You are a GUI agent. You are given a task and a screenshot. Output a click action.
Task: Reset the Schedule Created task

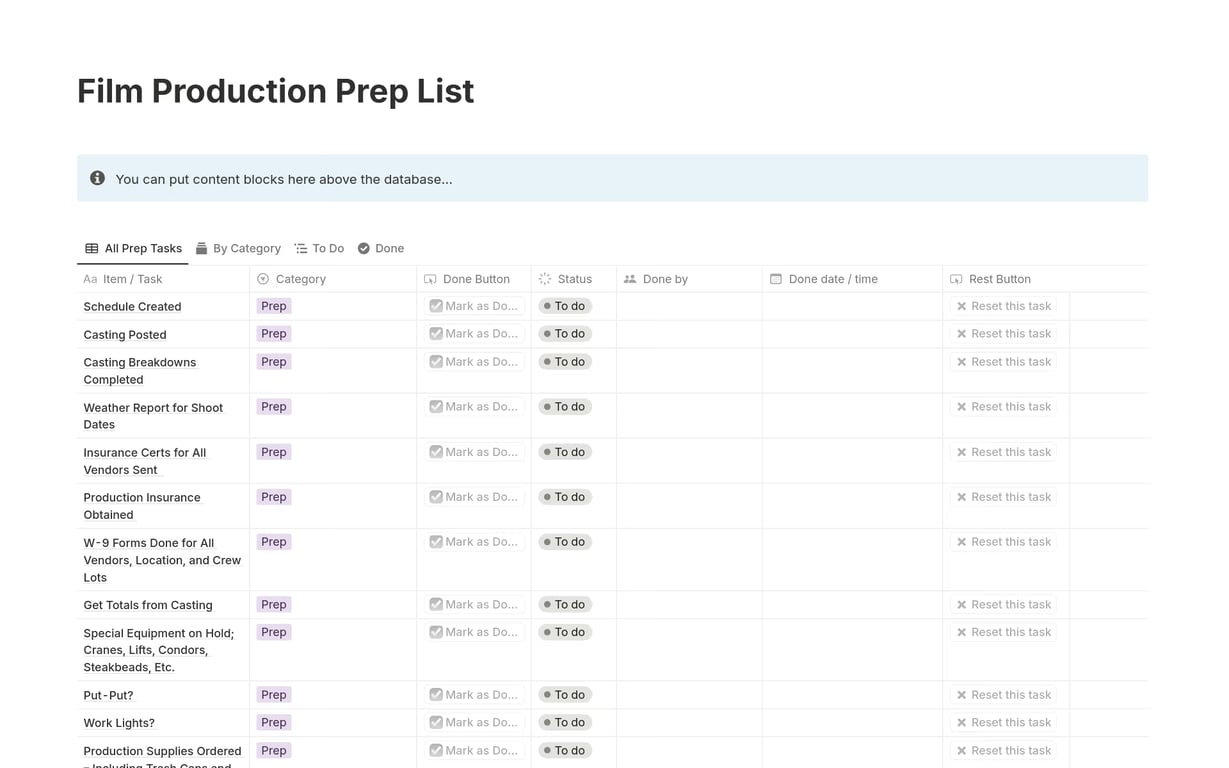click(1003, 306)
